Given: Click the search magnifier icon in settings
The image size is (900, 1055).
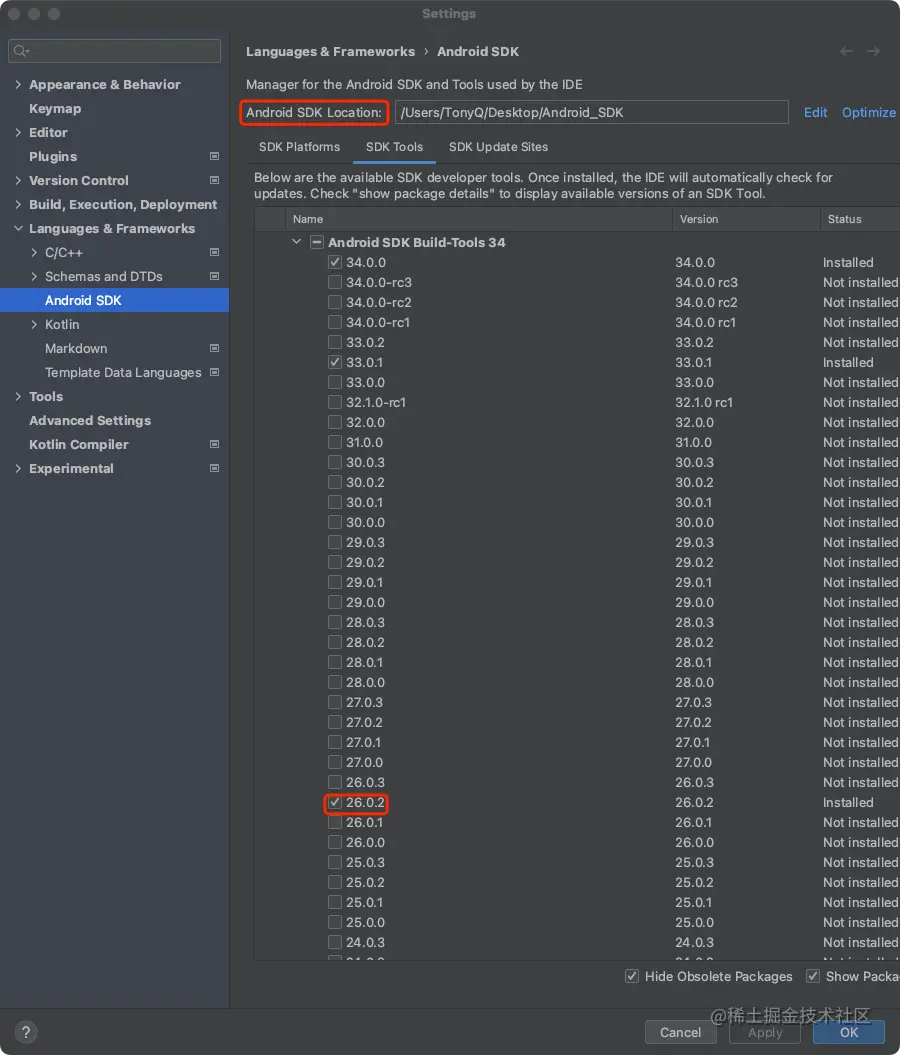Looking at the screenshot, I should pos(21,51).
